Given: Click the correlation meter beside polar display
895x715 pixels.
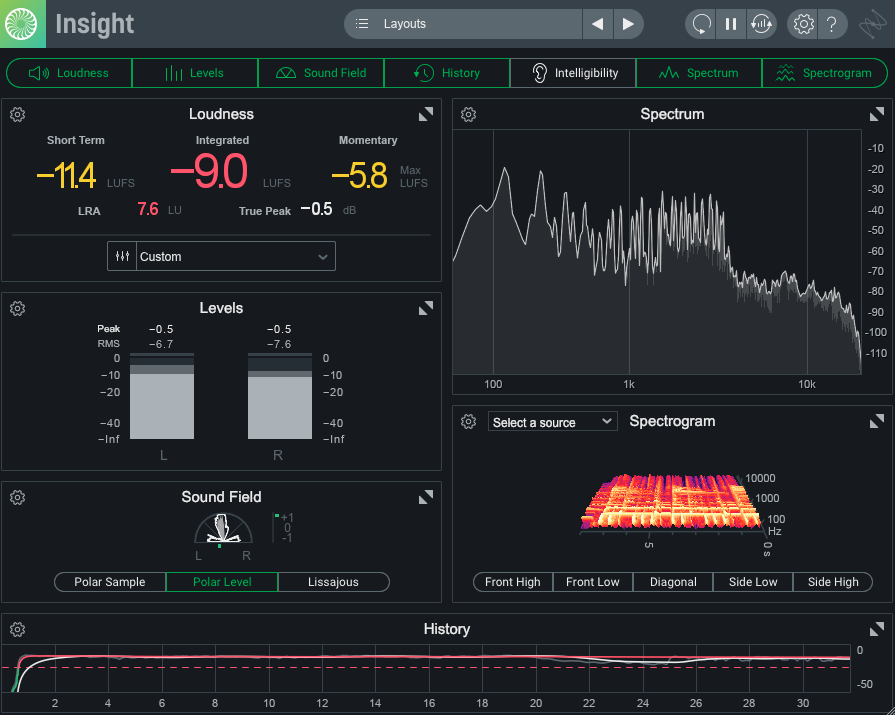Looking at the screenshot, I should [284, 528].
